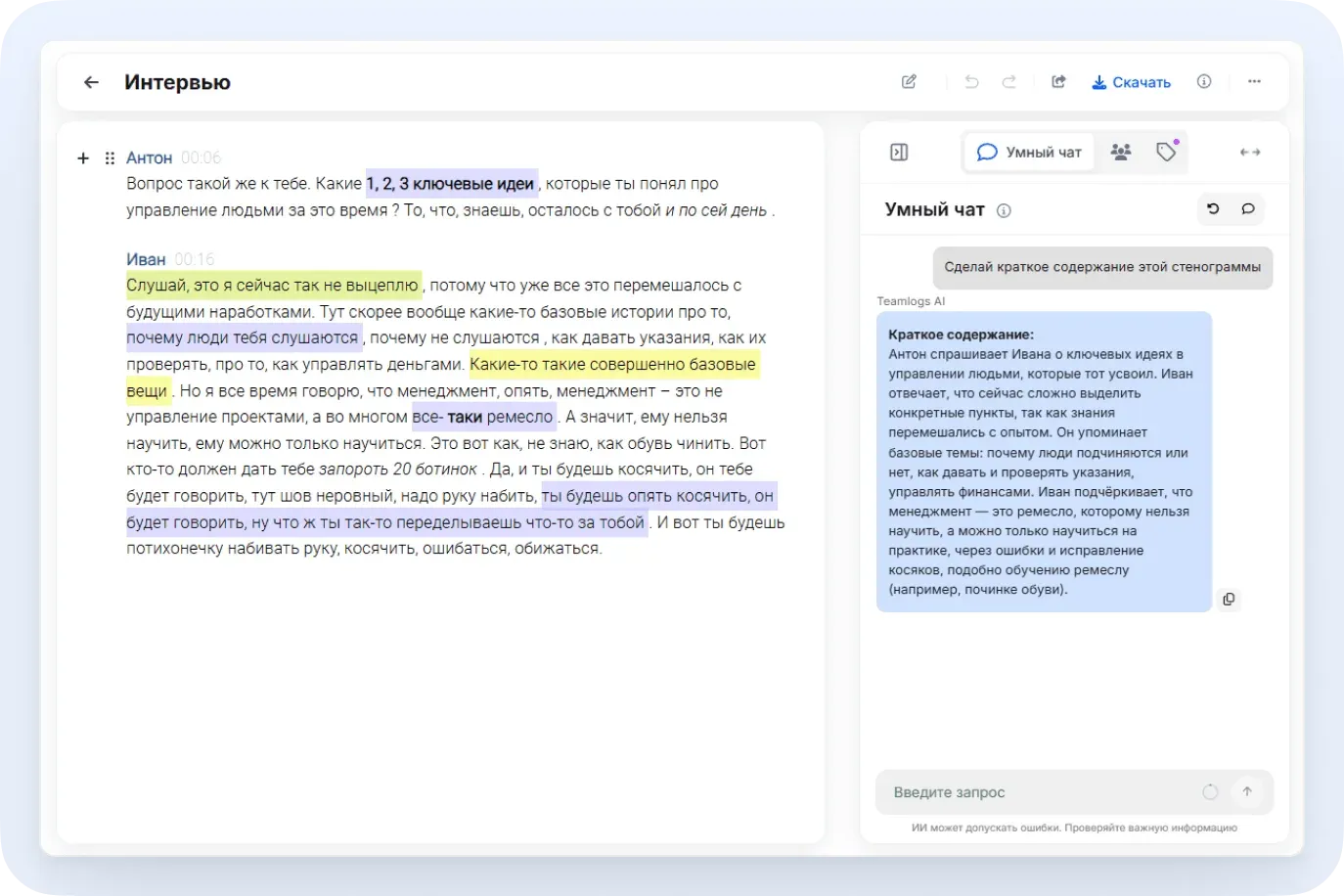This screenshot has width=1344, height=896.
Task: Click the drag handle beside Антон
Action: pyautogui.click(x=110, y=158)
